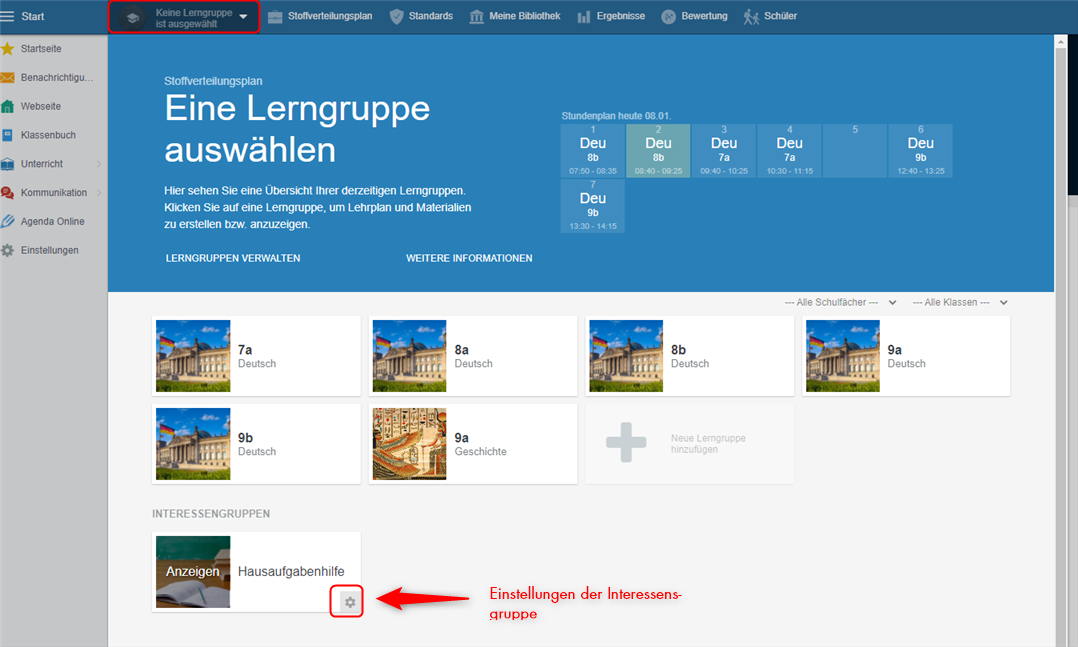The width and height of the screenshot is (1078, 647).
Task: Click the WEITERE INFORMATIONEN link
Action: point(469,258)
